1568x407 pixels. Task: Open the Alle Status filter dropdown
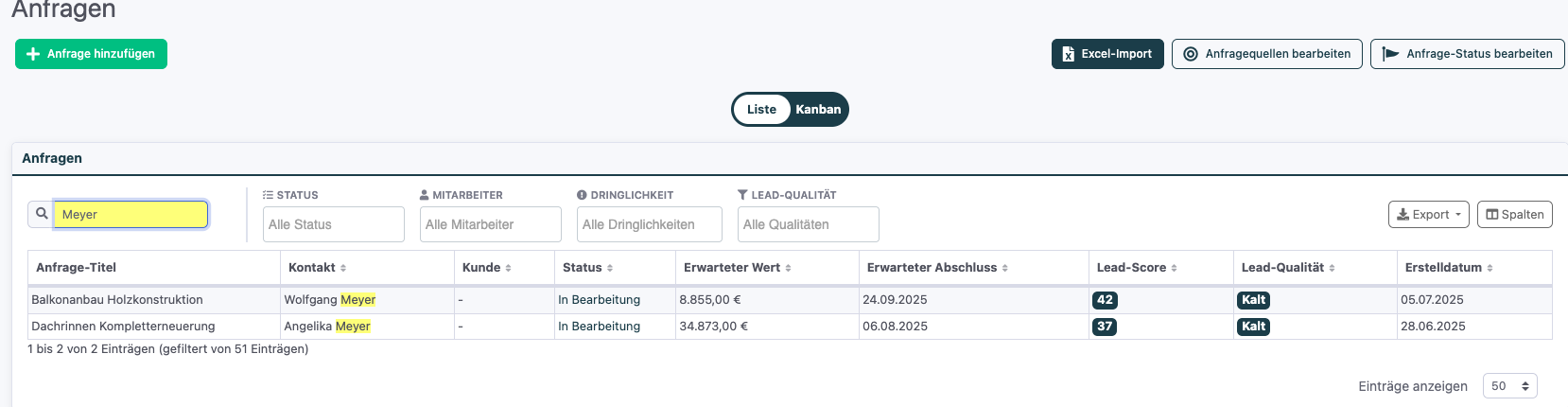[334, 224]
